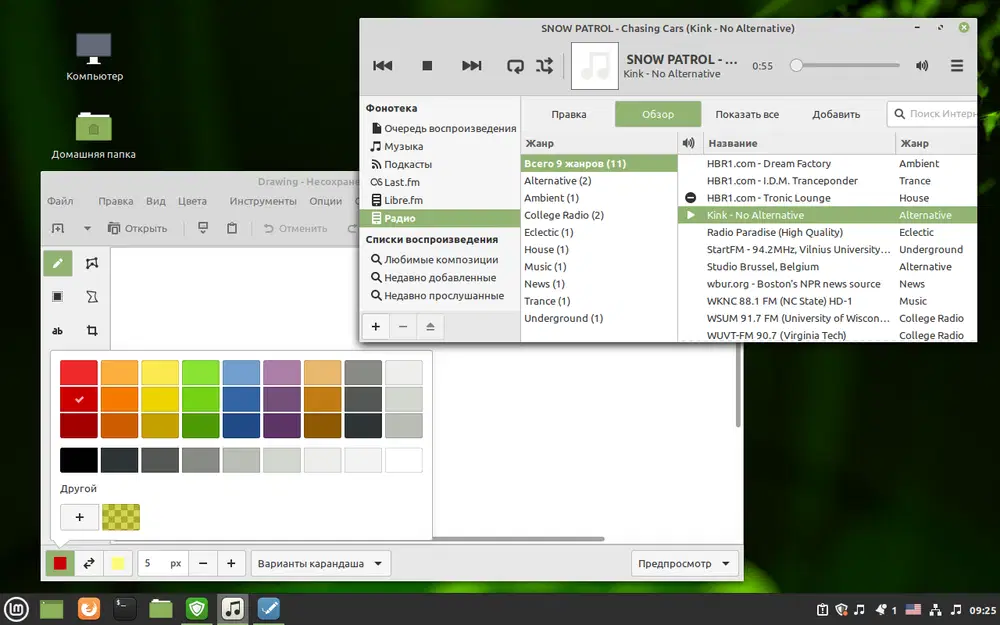Toggle shuffle mode in the player
1000x625 pixels.
click(543, 66)
